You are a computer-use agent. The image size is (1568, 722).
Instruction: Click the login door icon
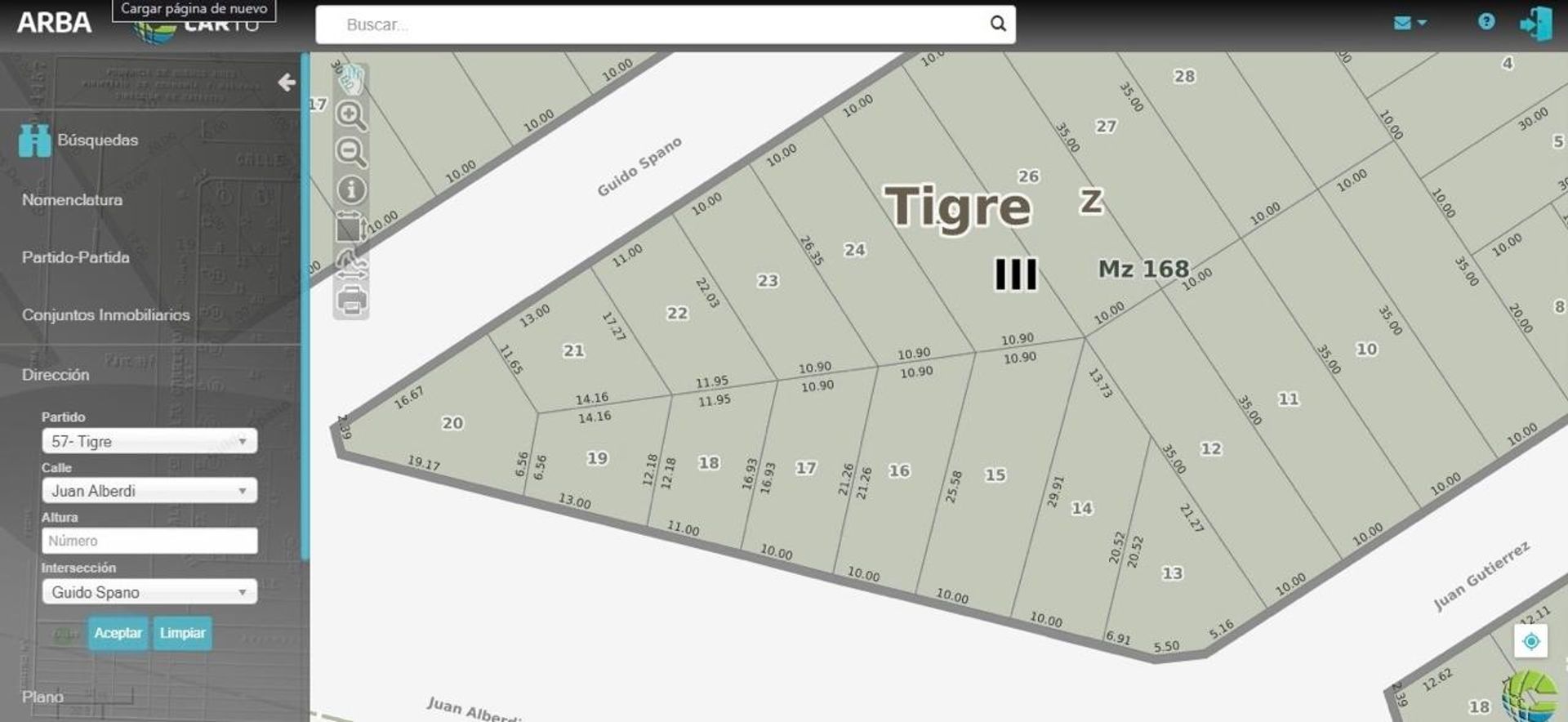(x=1535, y=24)
